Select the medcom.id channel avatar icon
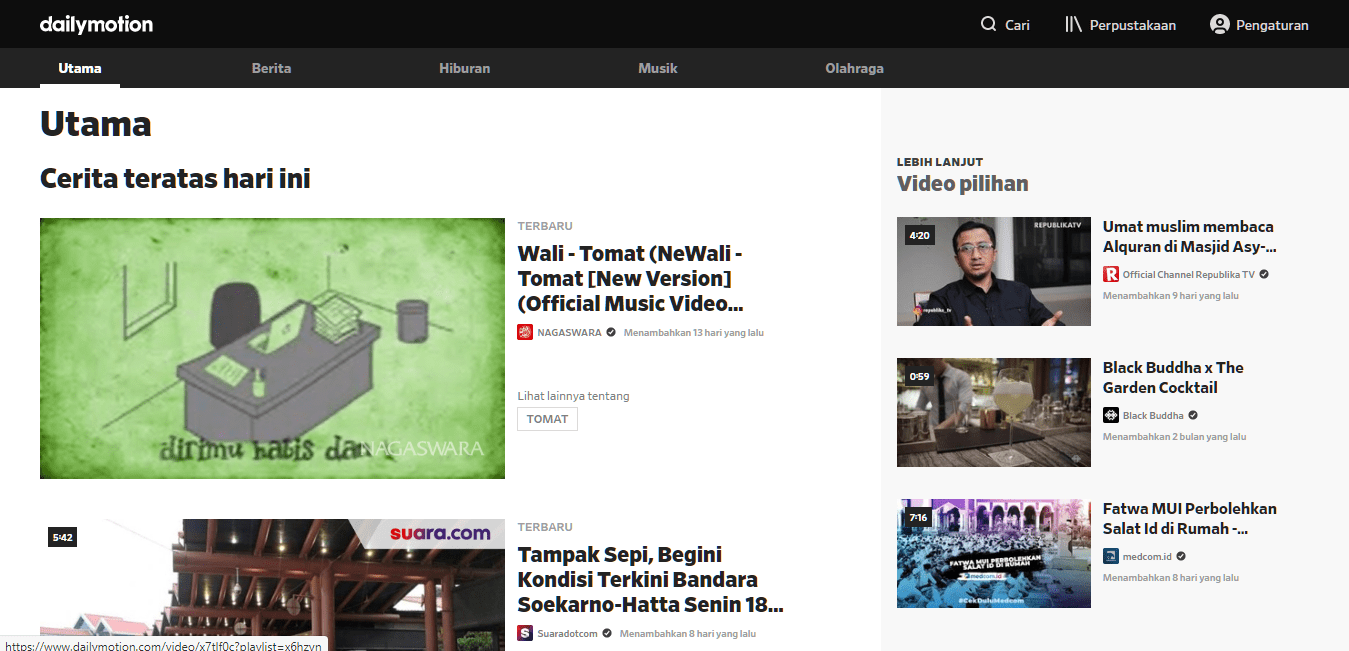 point(1110,556)
